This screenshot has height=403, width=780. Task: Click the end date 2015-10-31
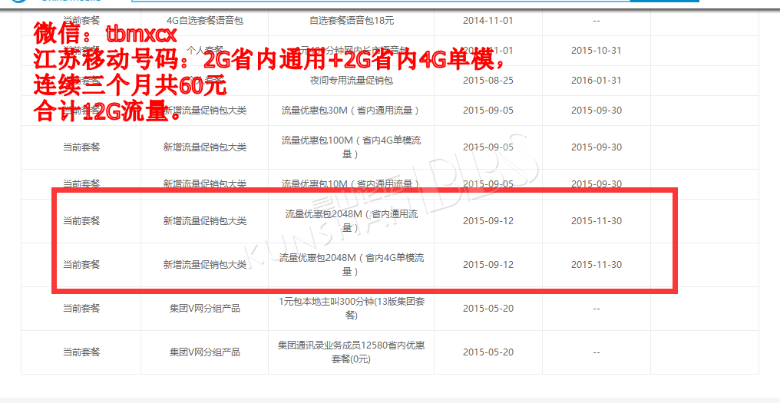(x=596, y=51)
